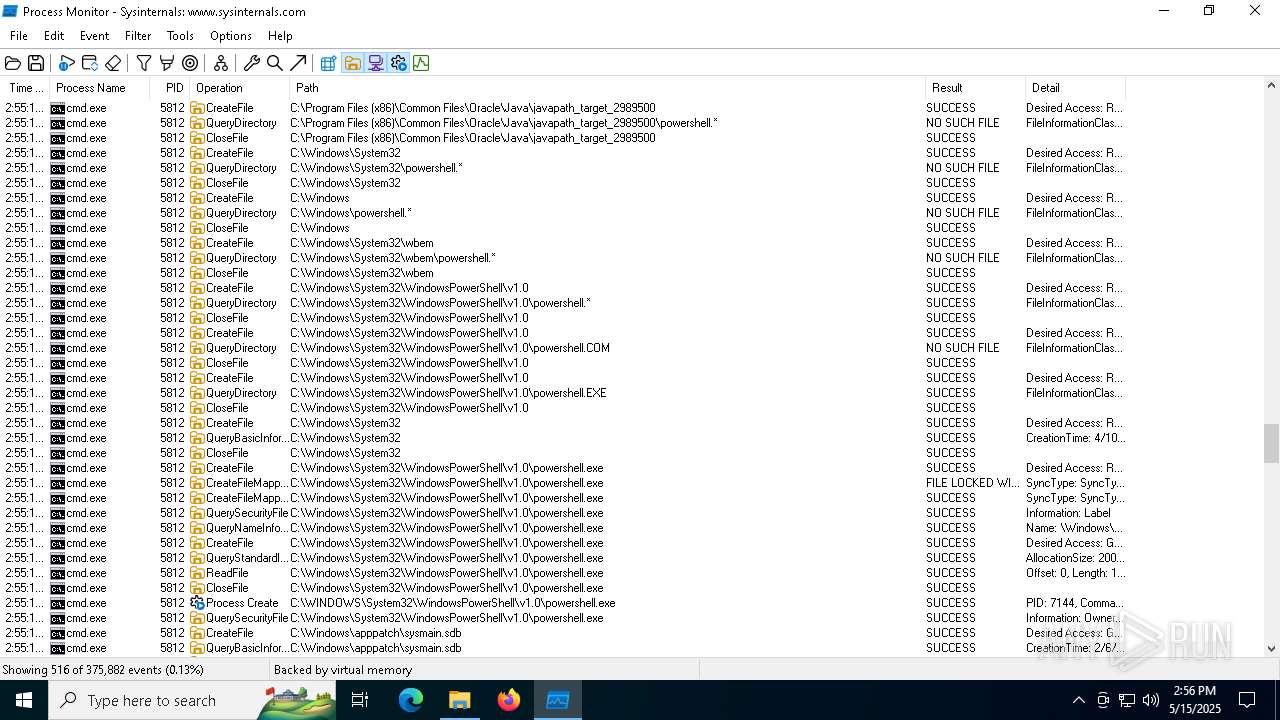Click the 'Backed by virtual memory' status text

pos(343,670)
